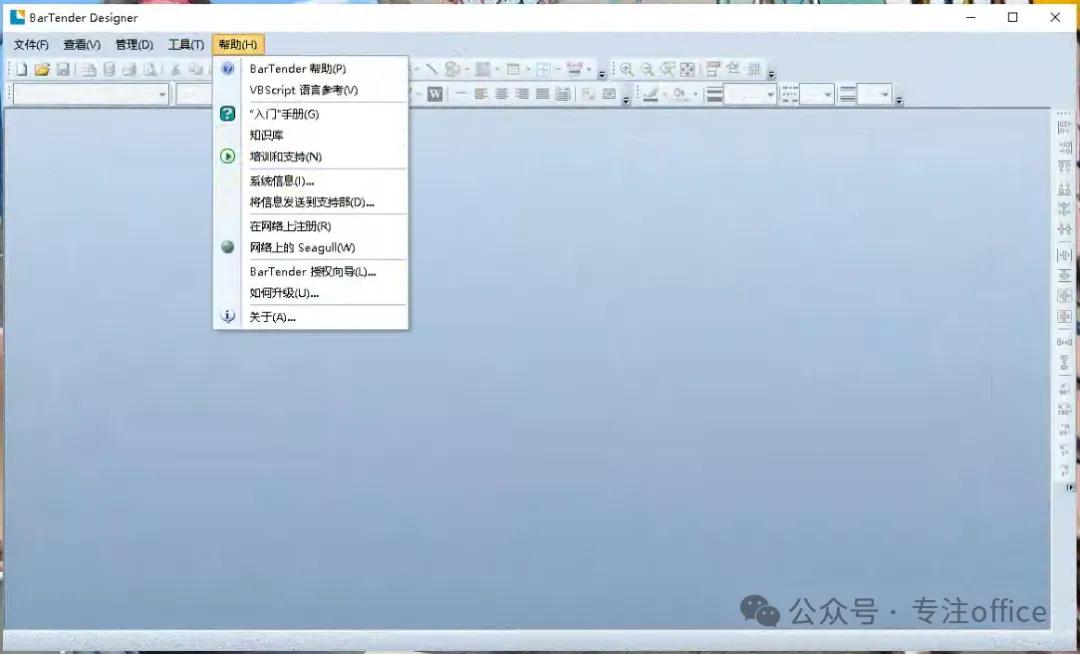Expand the format toolbar overflow arrow
Viewport: 1080px width, 654px height.
[626, 100]
